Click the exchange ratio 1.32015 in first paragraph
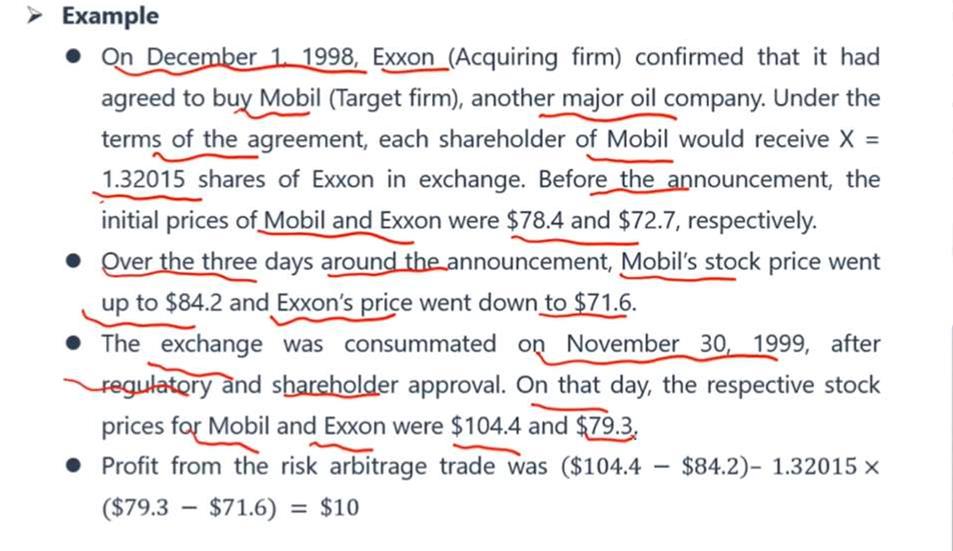Image resolution: width=953 pixels, height=551 pixels. pos(143,180)
